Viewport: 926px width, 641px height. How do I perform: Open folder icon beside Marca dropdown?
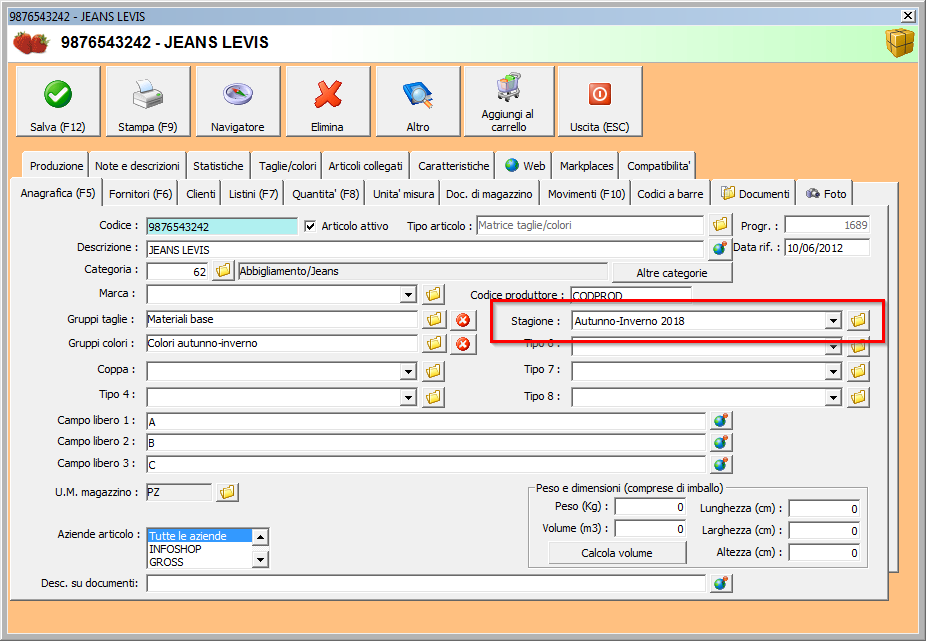click(433, 294)
